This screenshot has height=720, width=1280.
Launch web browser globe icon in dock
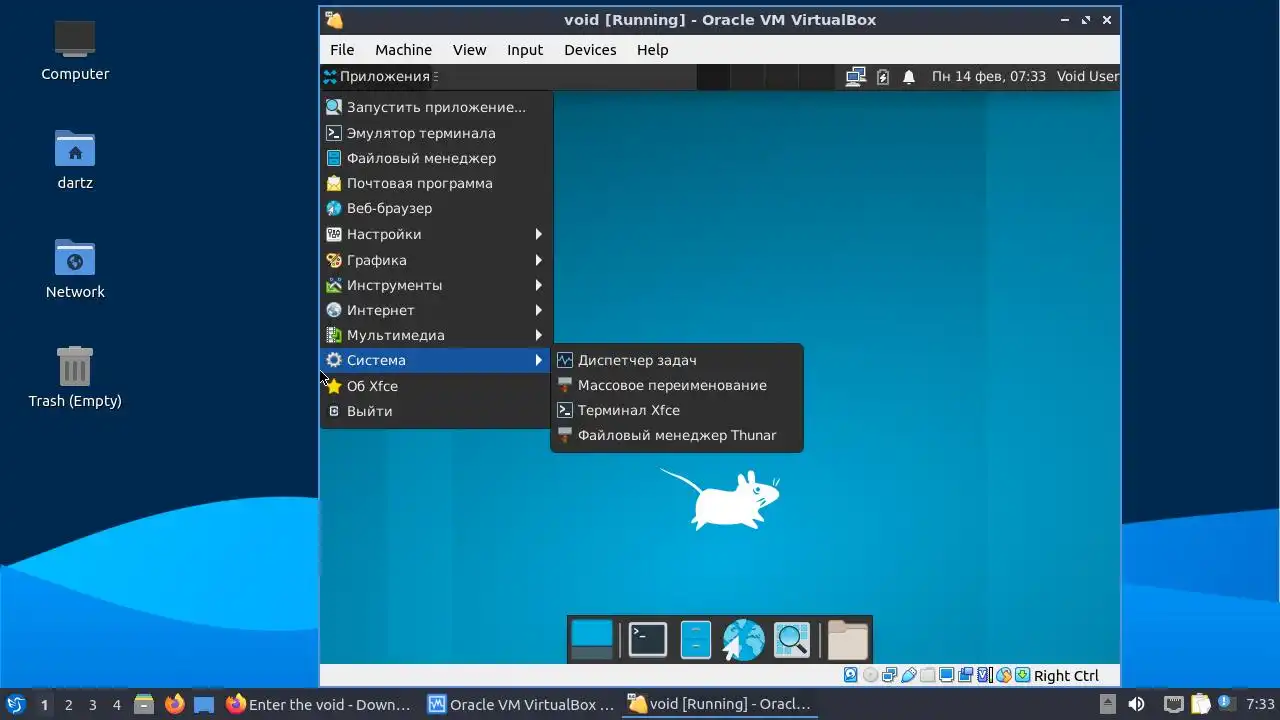click(743, 640)
